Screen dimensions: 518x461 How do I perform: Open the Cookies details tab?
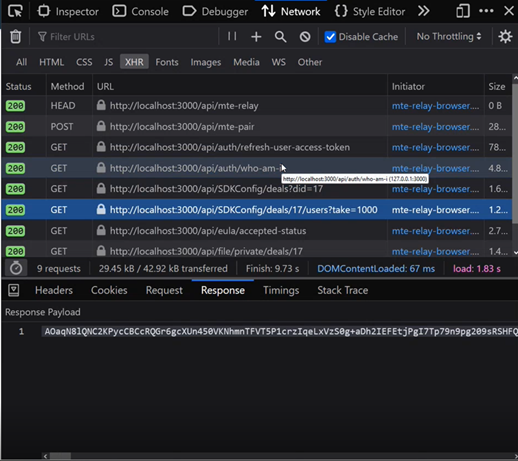coord(109,290)
